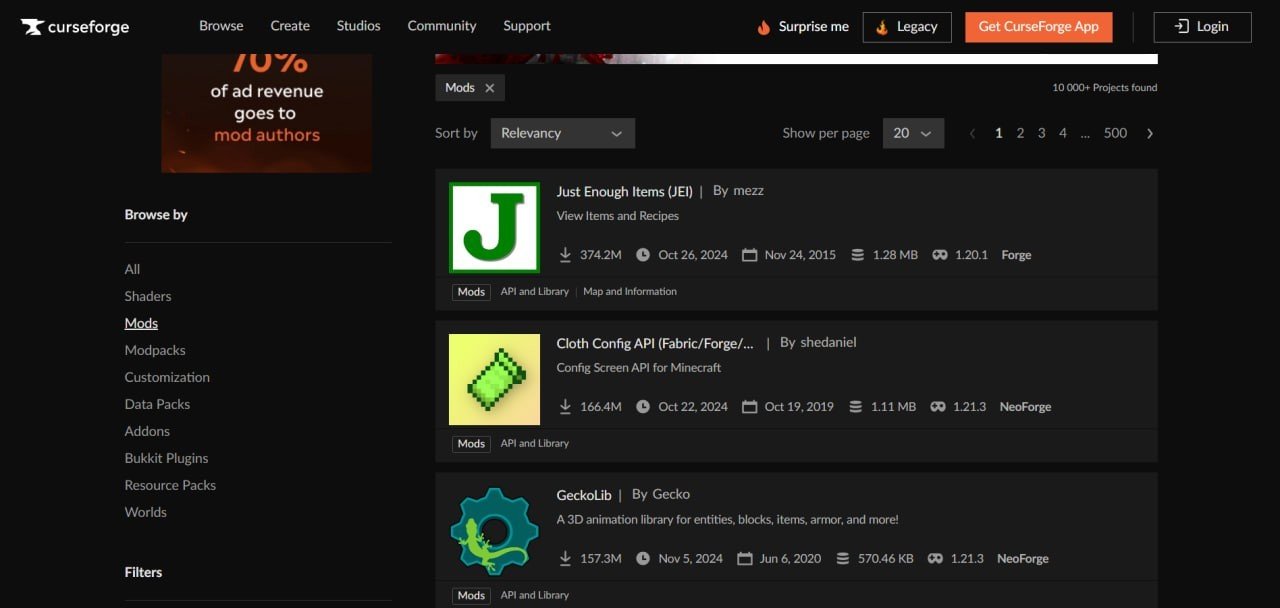Click gamepad icon in Cloth Config row
This screenshot has width=1280, height=608.
coord(937,407)
